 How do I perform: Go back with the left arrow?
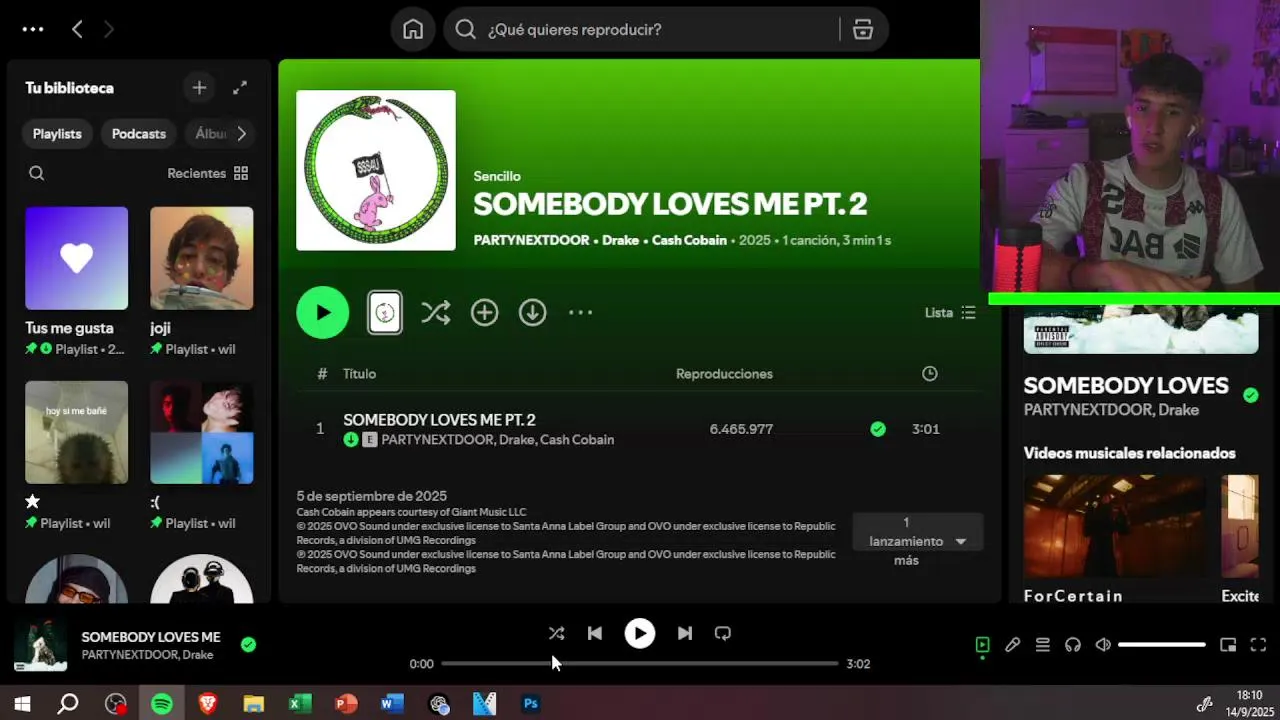77,29
